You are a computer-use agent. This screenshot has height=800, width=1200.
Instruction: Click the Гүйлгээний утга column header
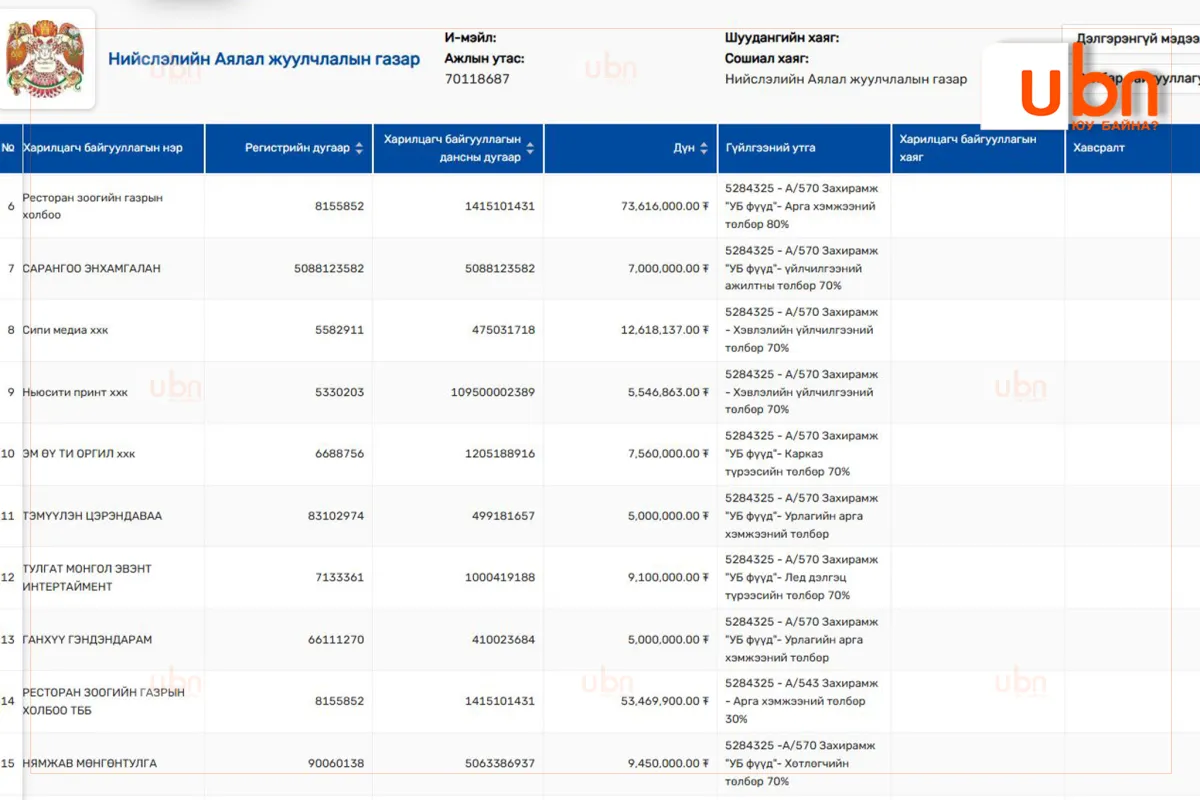(770, 148)
